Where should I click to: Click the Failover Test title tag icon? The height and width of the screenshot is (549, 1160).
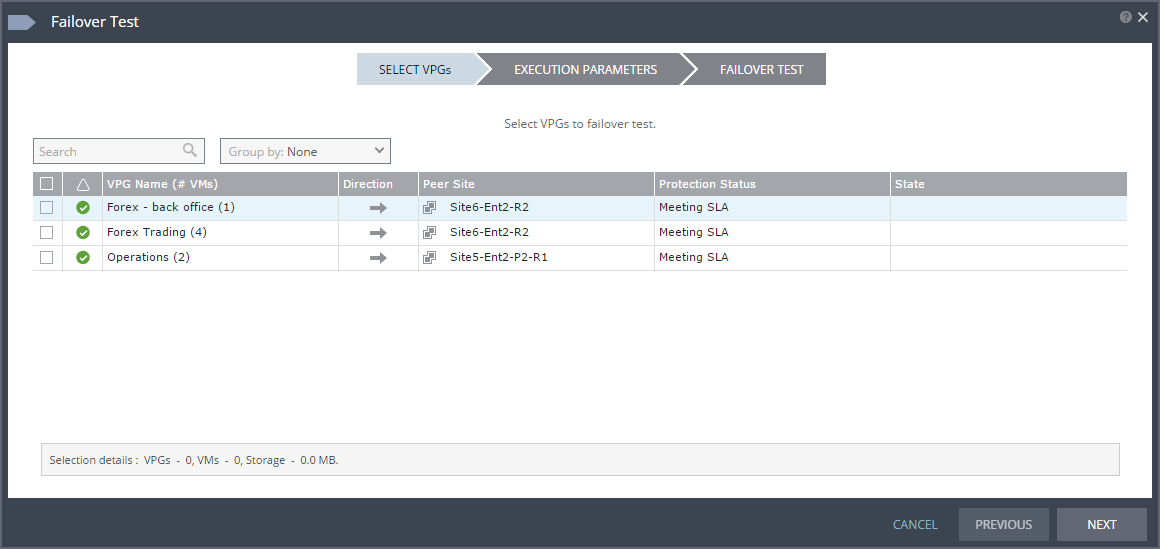[21, 22]
